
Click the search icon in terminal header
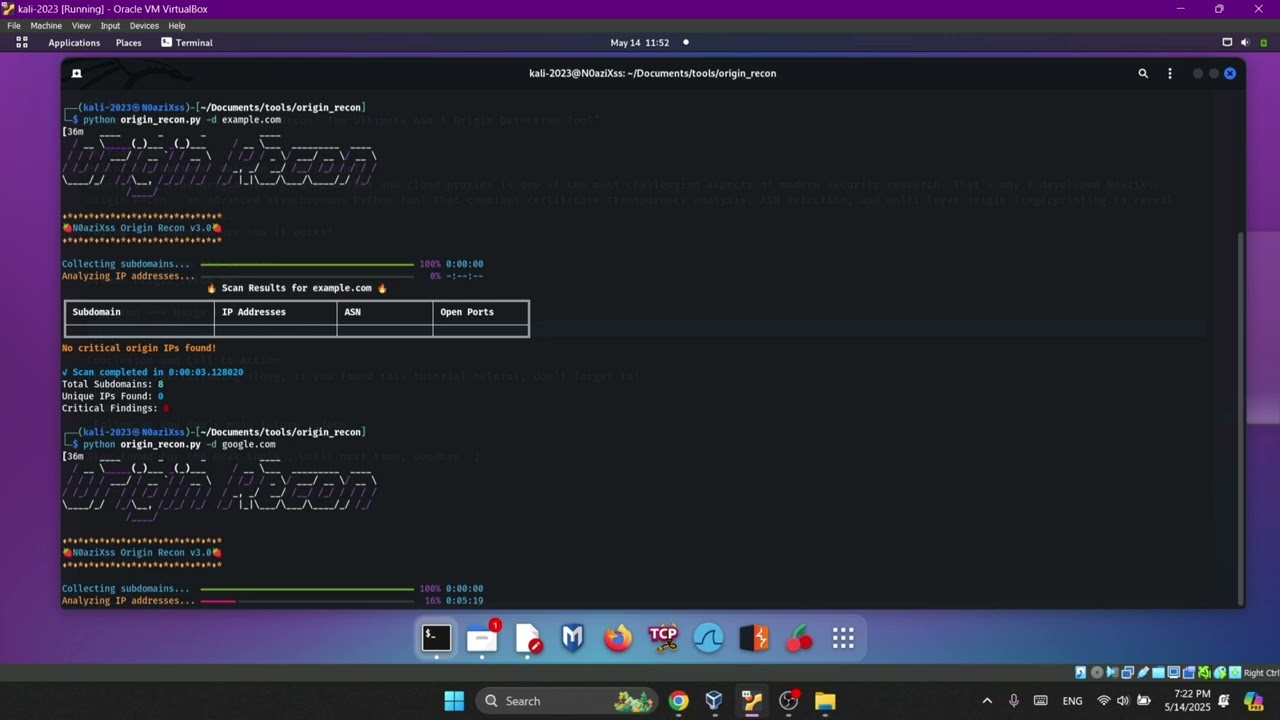click(1143, 73)
